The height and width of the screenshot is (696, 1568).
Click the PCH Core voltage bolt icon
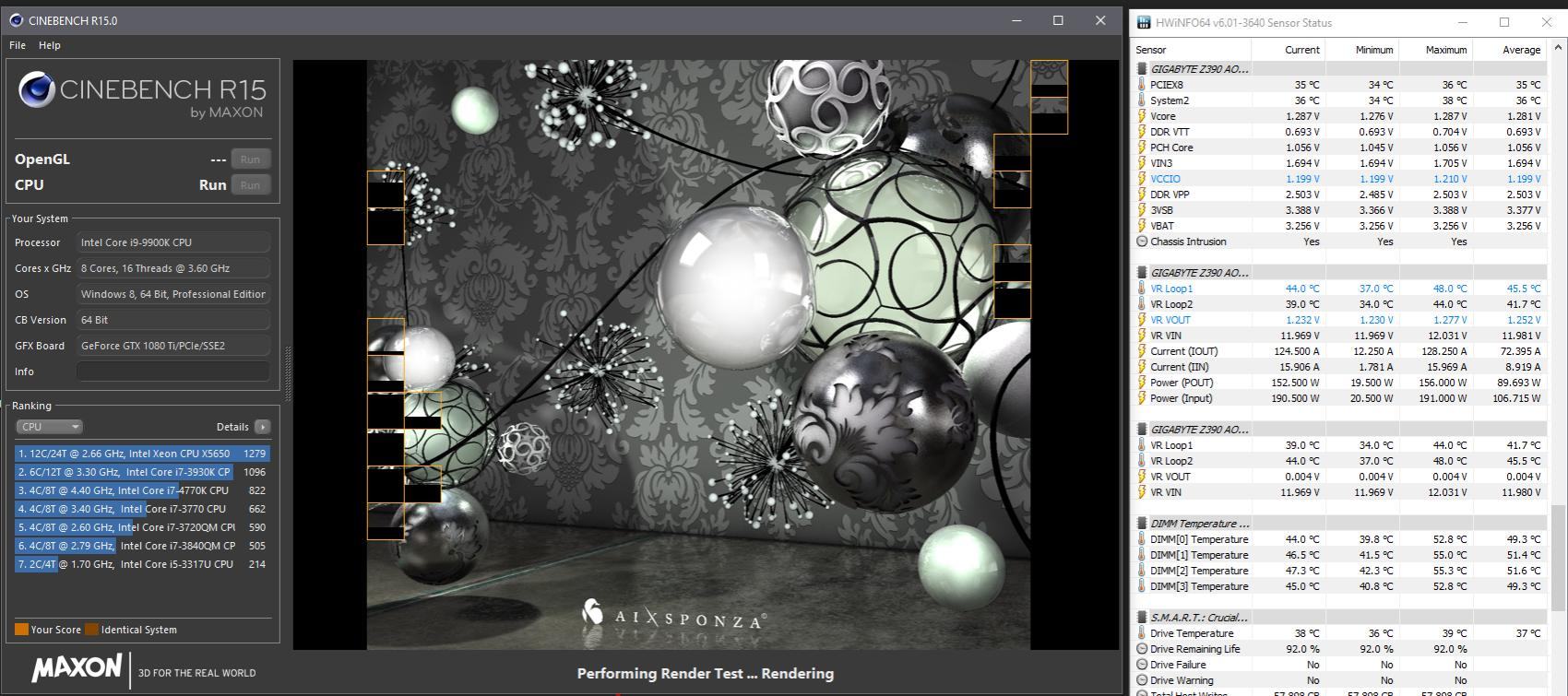tap(1142, 147)
